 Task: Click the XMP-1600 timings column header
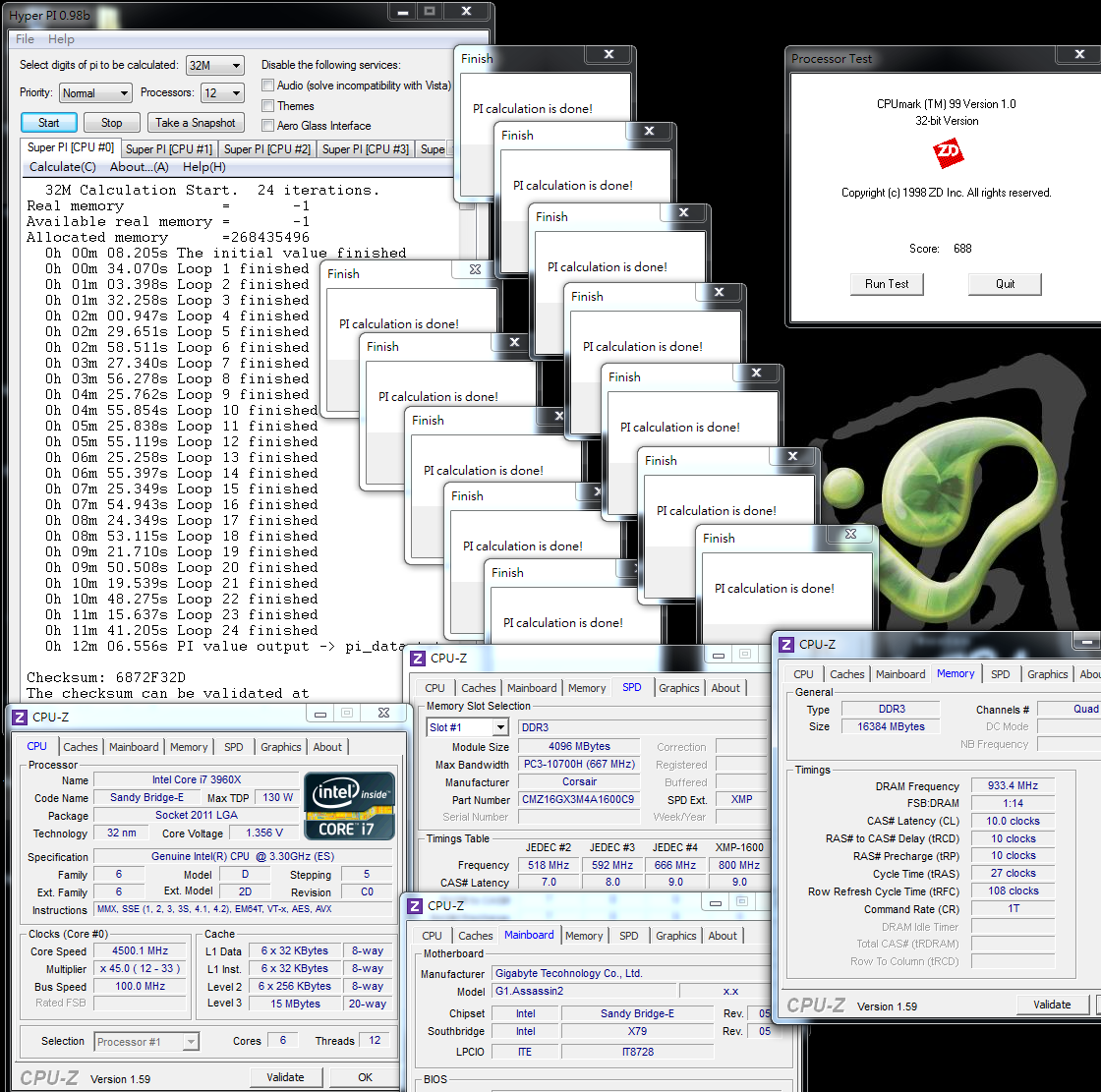738,847
